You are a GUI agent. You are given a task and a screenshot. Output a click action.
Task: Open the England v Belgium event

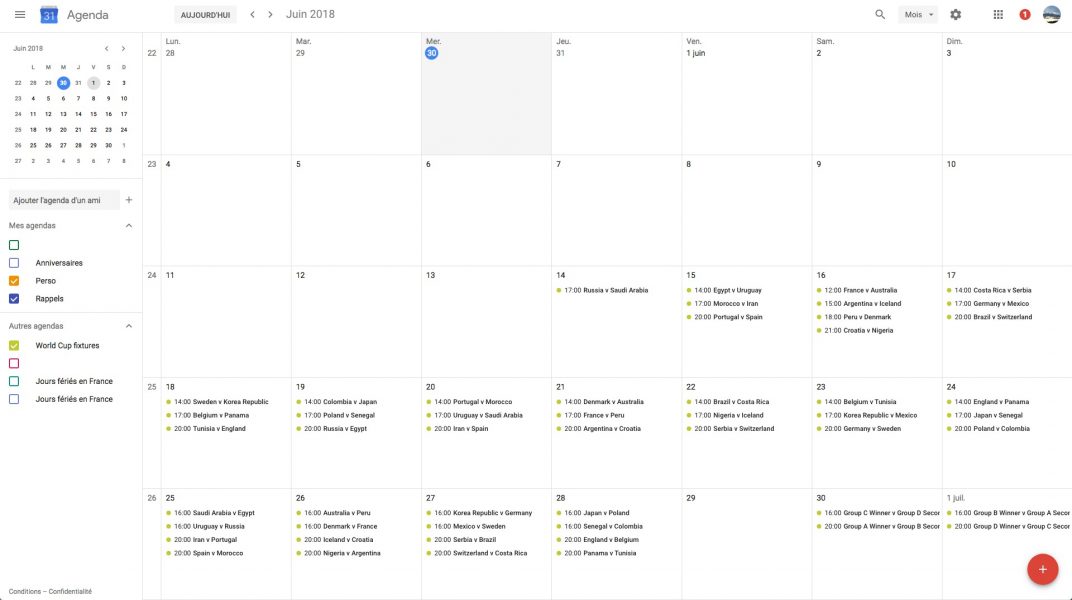(597, 540)
